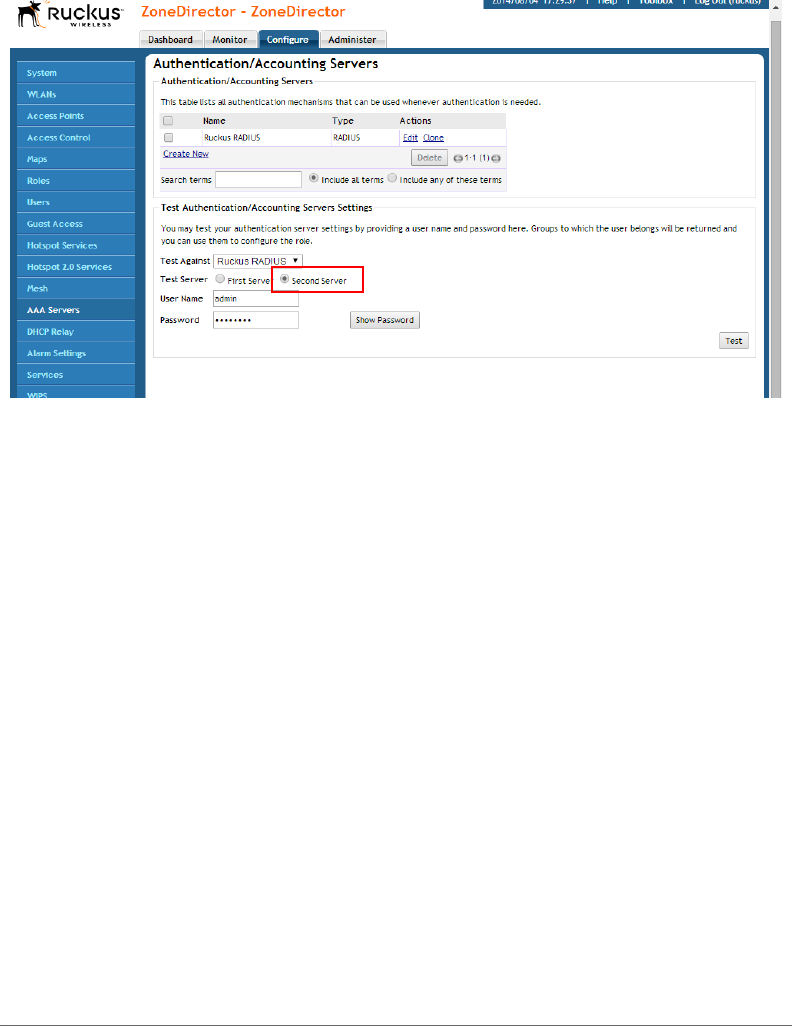Focus the Search terms input field
Screen dimensions: 792x1026
click(259, 179)
